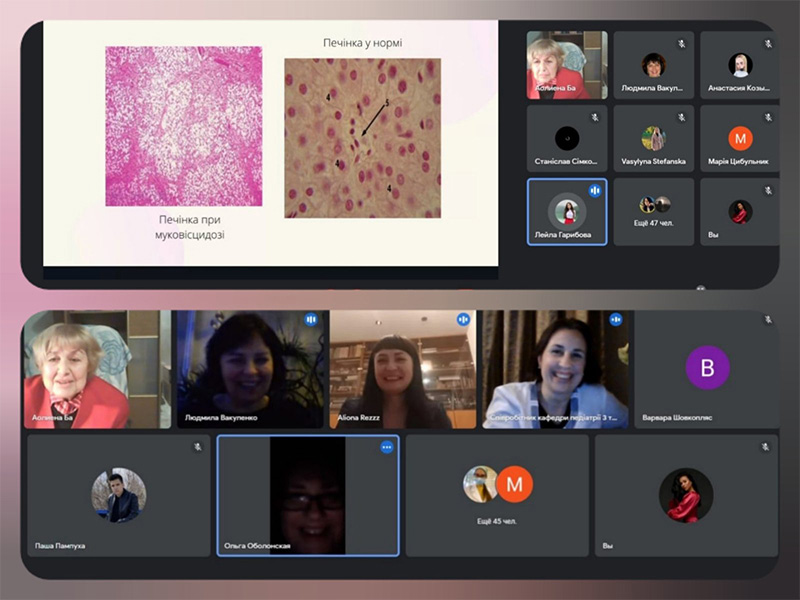Open three-dot options on Ольга Оболонская tile
This screenshot has height=600, width=800.
[386, 447]
